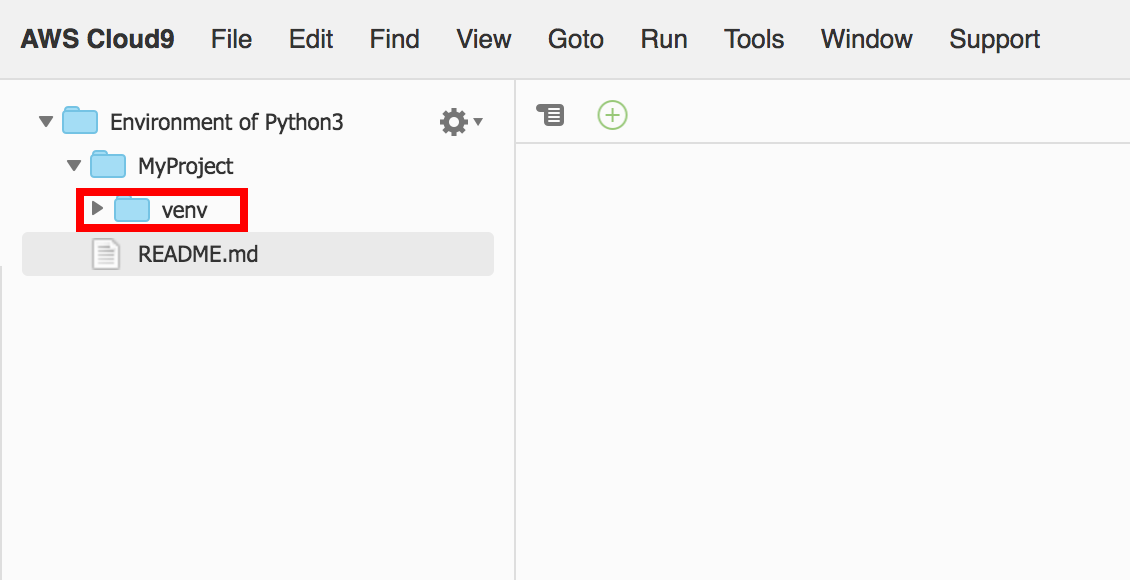Open the Window menu
Viewport: 1130px width, 580px height.
click(x=866, y=39)
